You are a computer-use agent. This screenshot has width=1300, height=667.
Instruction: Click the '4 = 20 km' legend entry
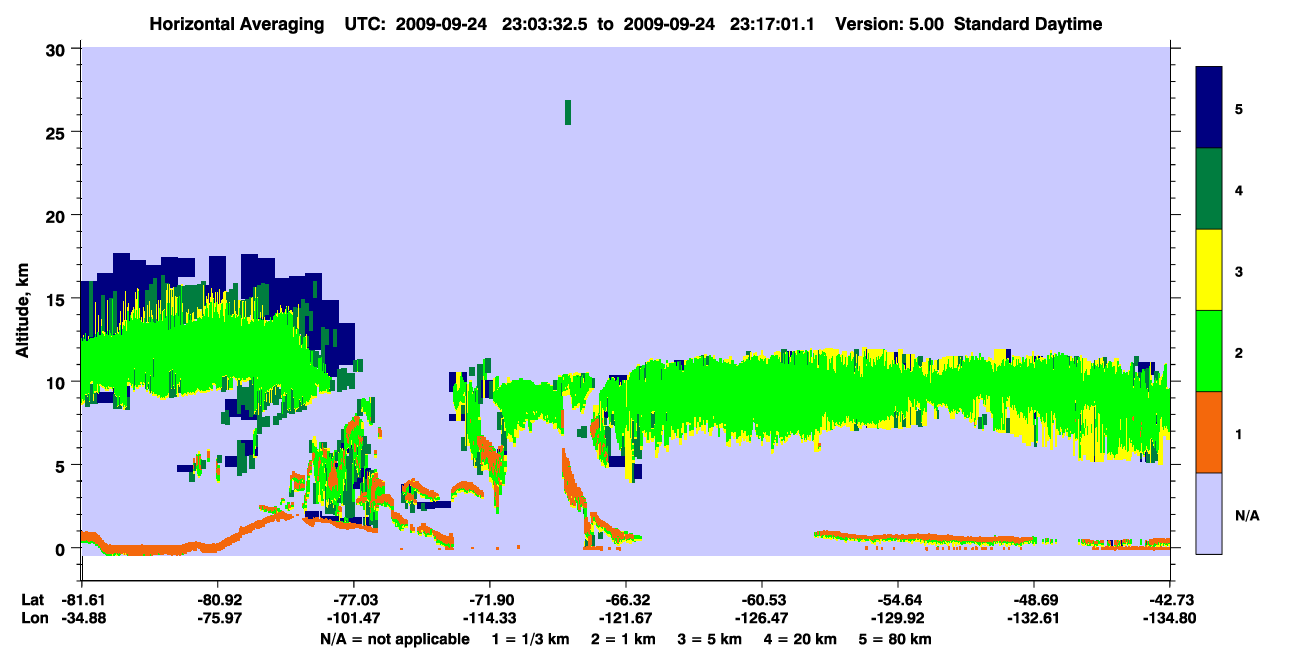pyautogui.click(x=798, y=638)
